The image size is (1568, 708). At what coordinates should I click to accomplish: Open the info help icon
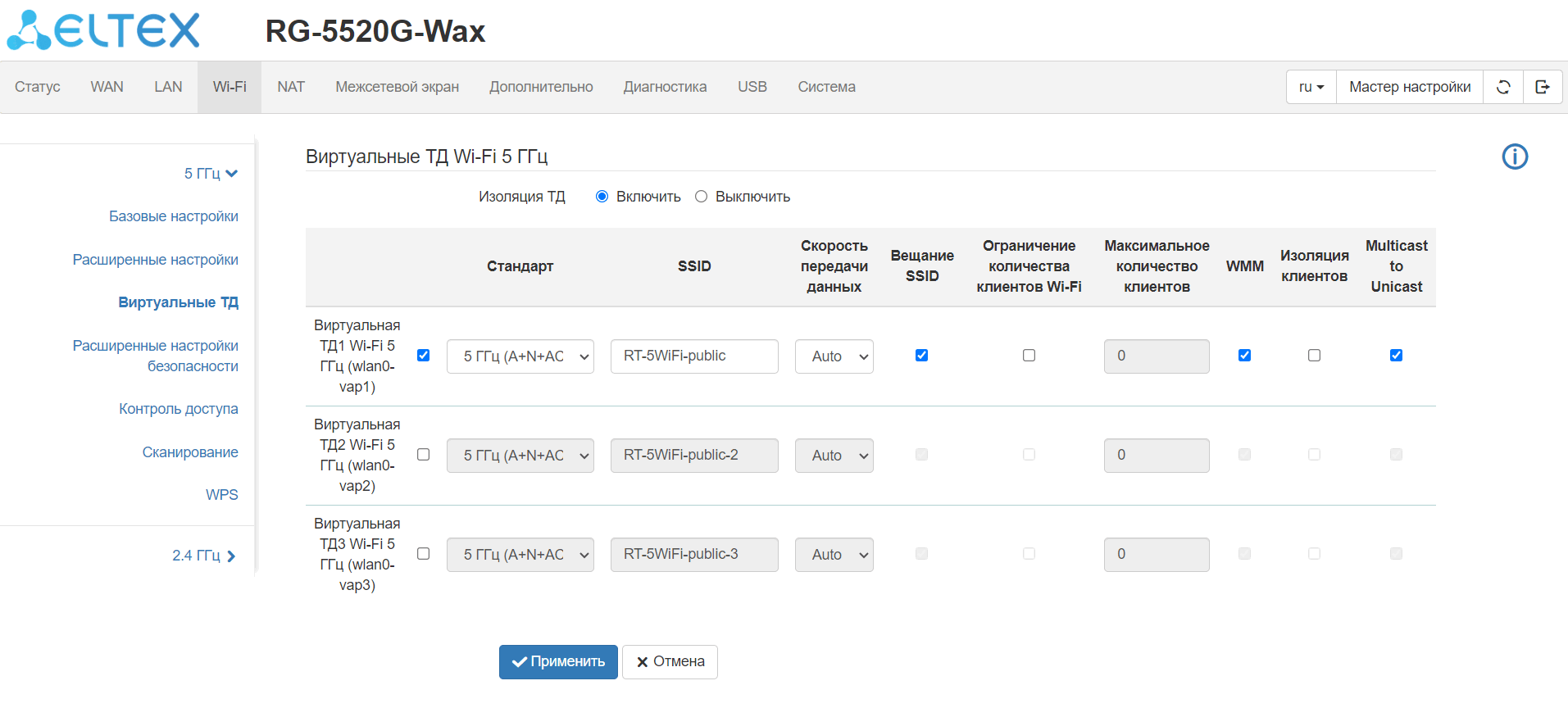pos(1515,157)
